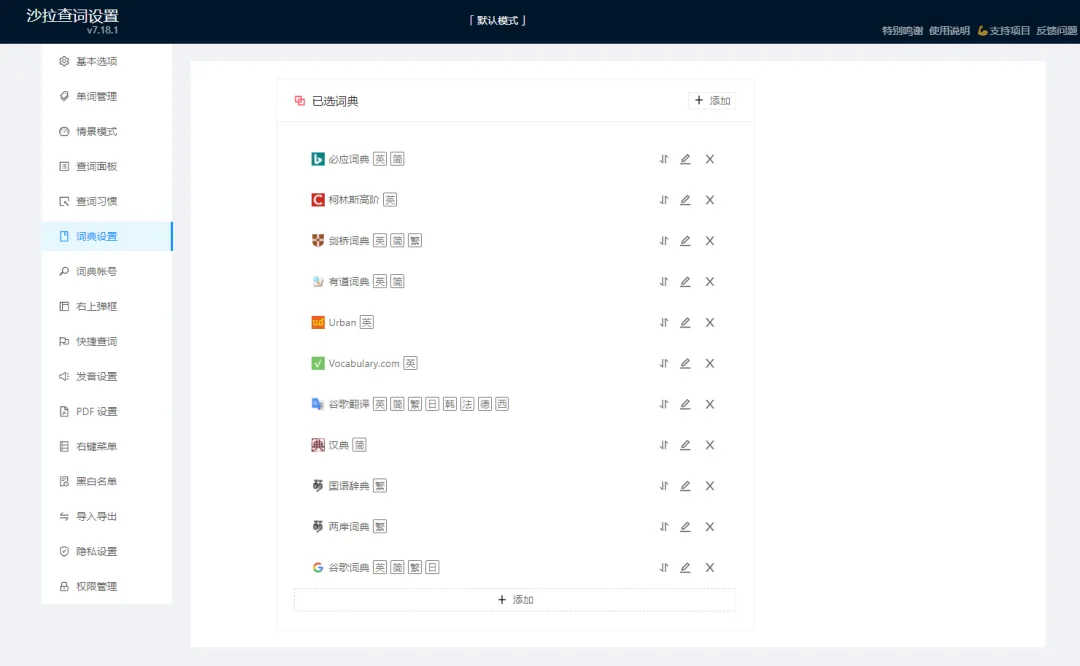Go to 隐私设置 section

click(x=107, y=552)
